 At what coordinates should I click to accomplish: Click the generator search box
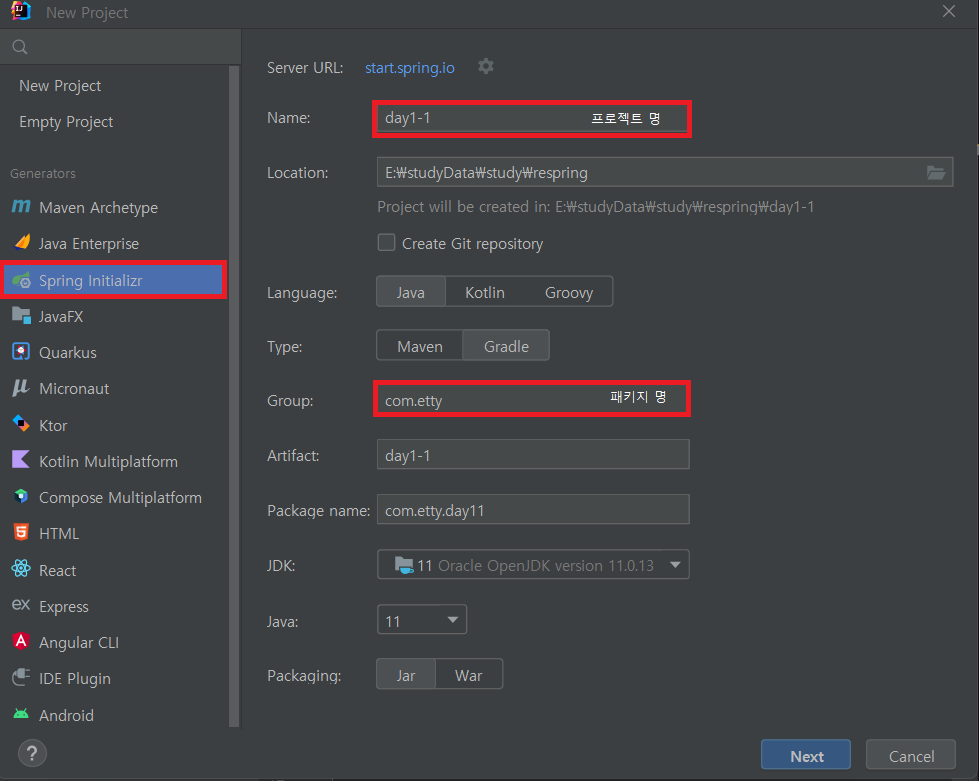pyautogui.click(x=121, y=47)
